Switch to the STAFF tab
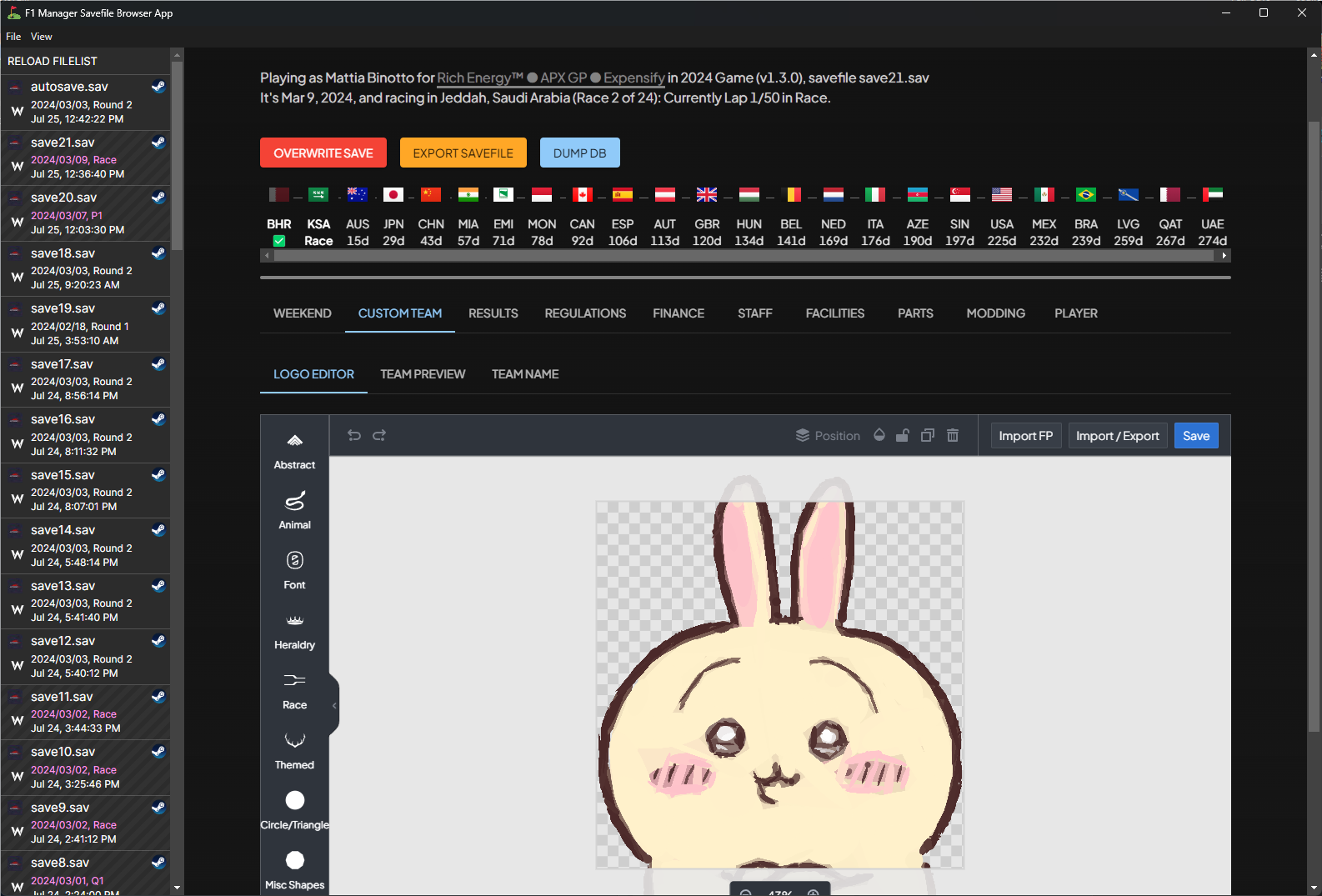This screenshot has width=1322, height=896. [x=755, y=313]
